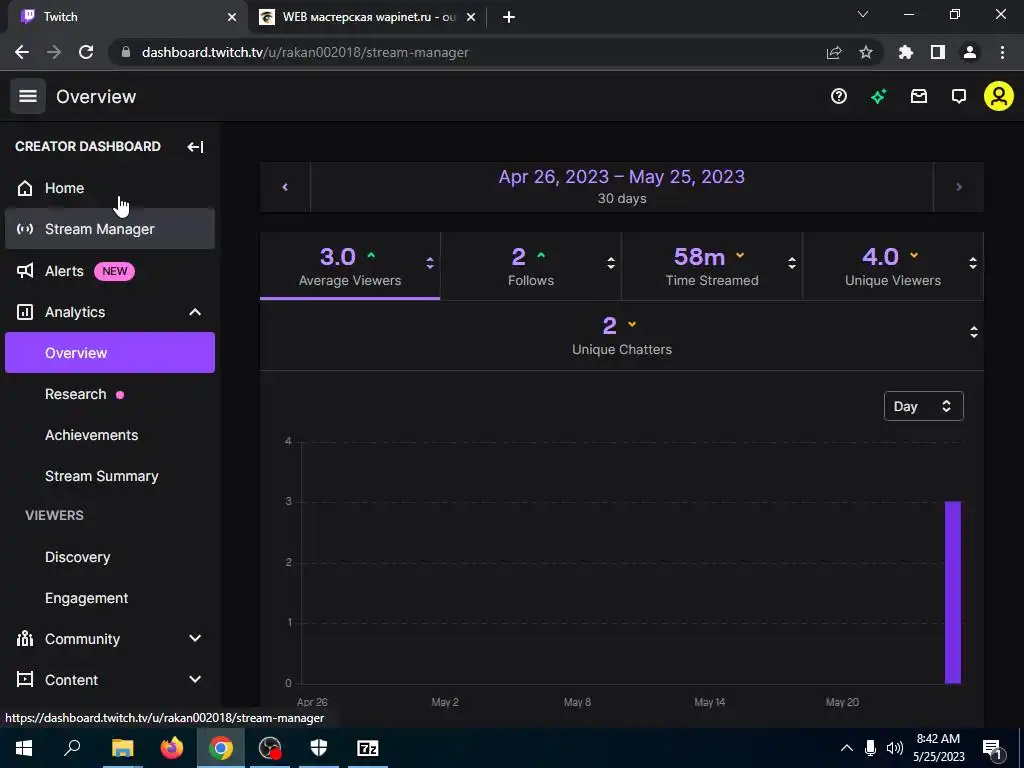Open Firefox from the taskbar
Viewport: 1024px width, 768px height.
(172, 748)
